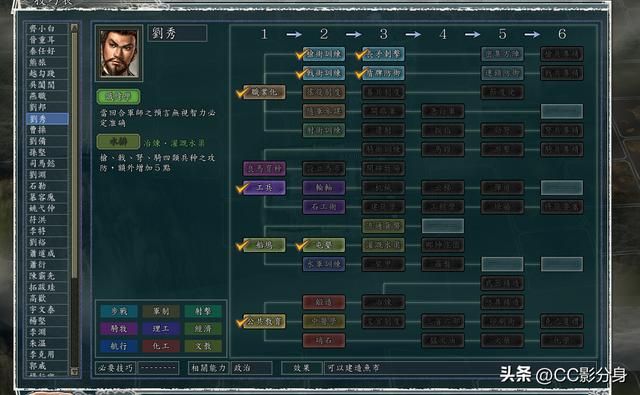Screen dimensions: 640x395
Task: Click the 硝石 technology node
Action: point(324,340)
